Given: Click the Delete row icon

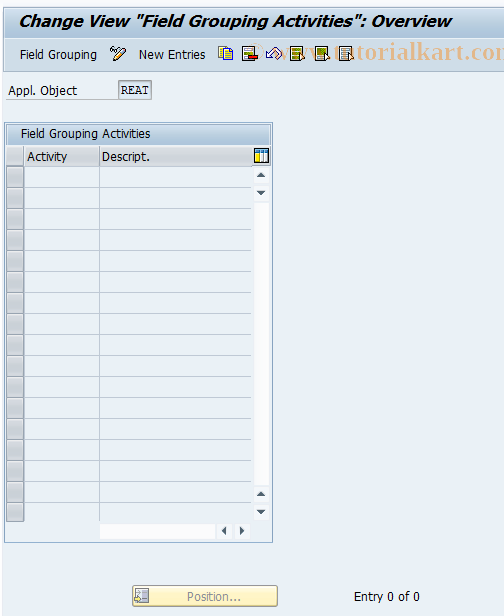Looking at the screenshot, I should (250, 54).
